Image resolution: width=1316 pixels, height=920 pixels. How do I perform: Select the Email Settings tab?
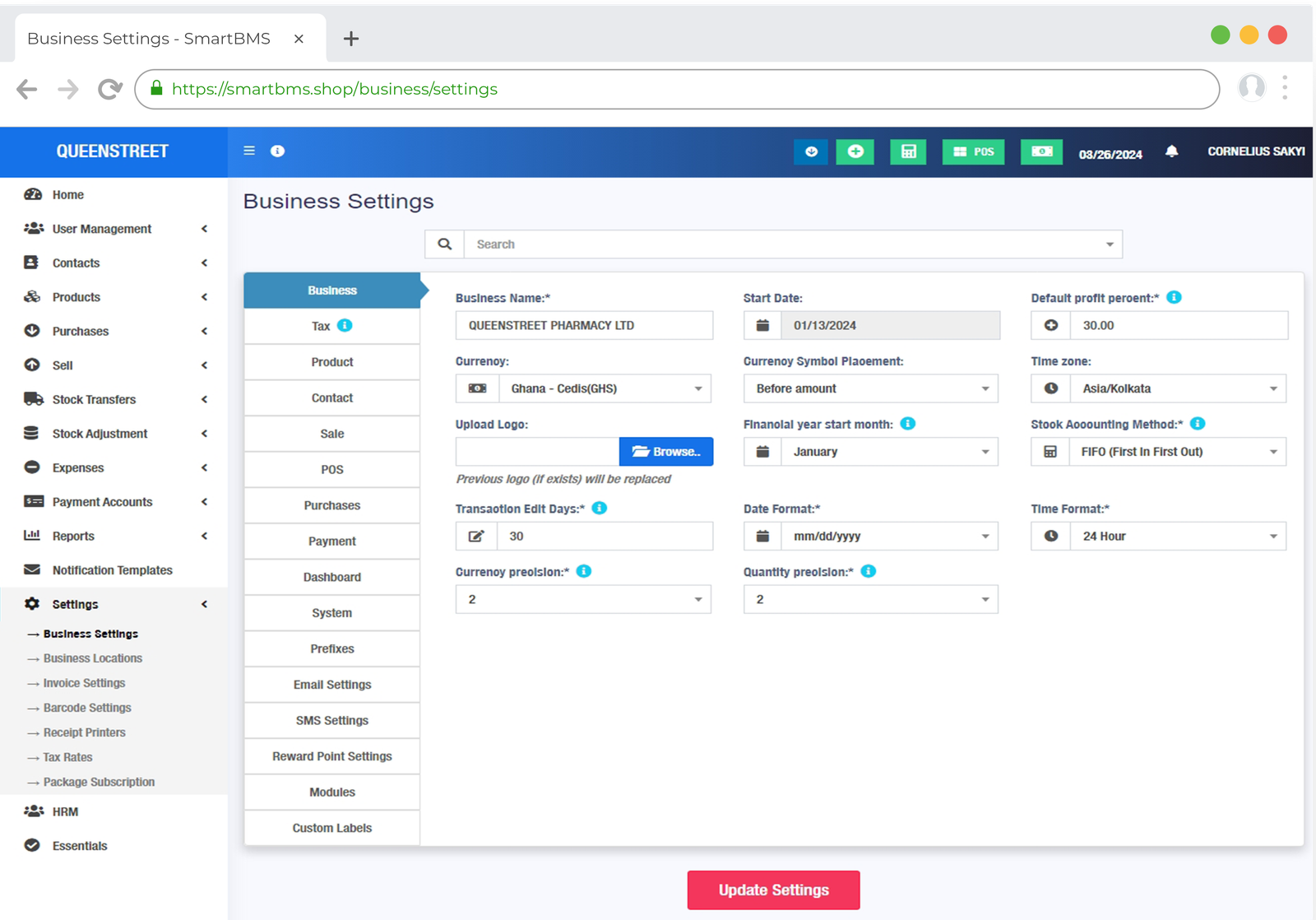[331, 685]
